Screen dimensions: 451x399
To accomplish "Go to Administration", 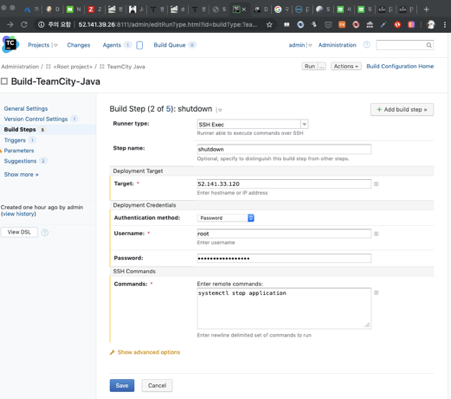I will point(337,45).
